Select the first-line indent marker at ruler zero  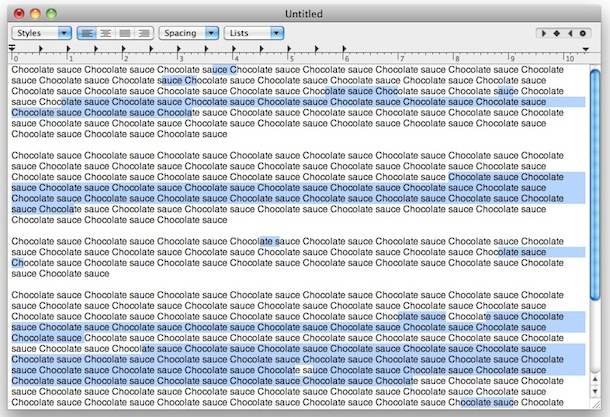[12, 48]
